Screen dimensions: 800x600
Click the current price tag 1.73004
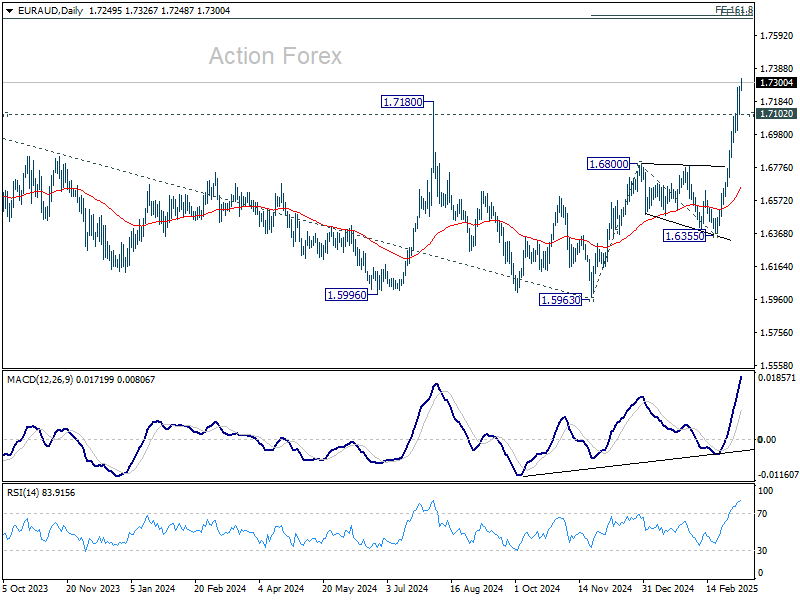click(777, 83)
